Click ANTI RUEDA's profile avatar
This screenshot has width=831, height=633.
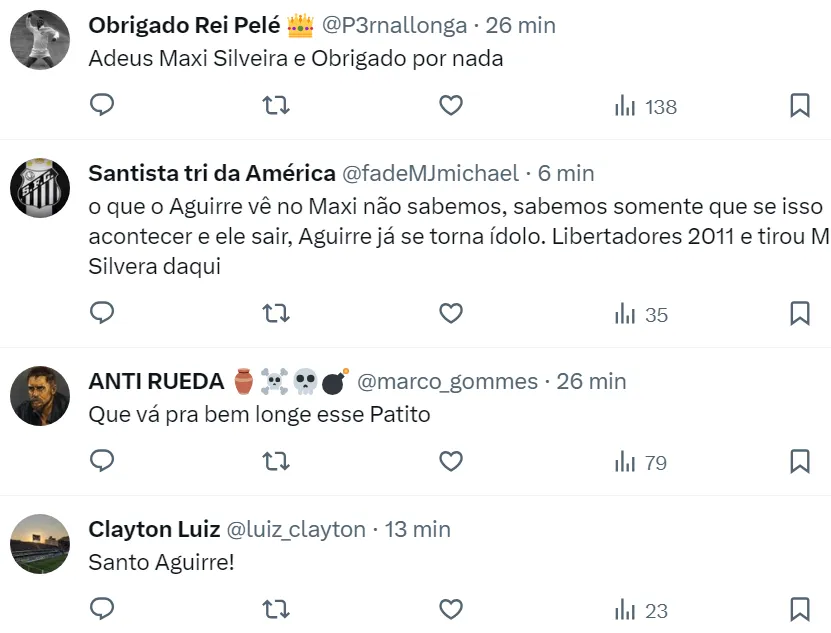coord(40,395)
